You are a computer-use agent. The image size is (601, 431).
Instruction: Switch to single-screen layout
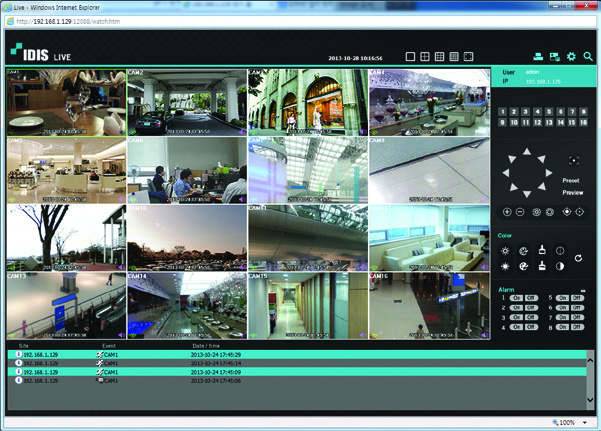click(410, 57)
